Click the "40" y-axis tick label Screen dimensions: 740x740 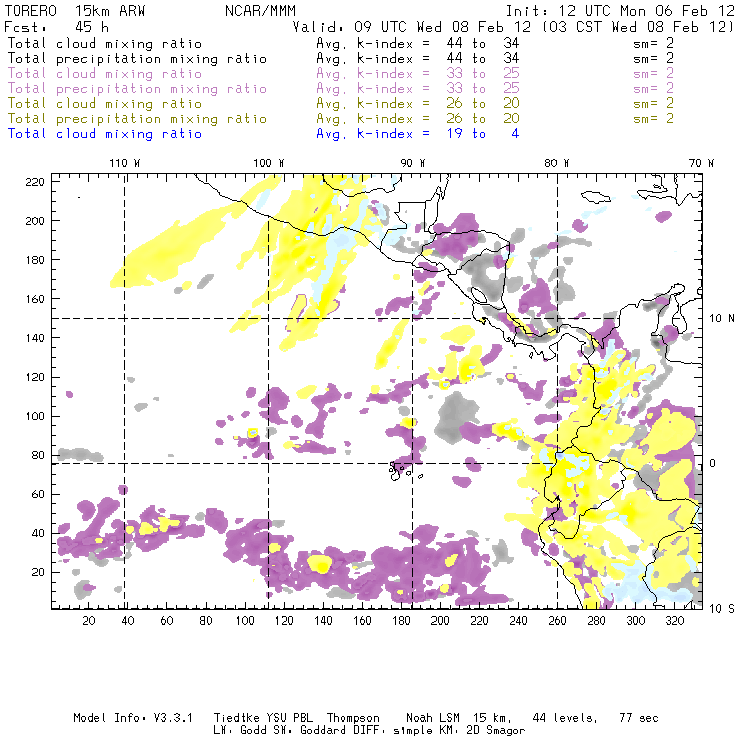[x=38, y=533]
